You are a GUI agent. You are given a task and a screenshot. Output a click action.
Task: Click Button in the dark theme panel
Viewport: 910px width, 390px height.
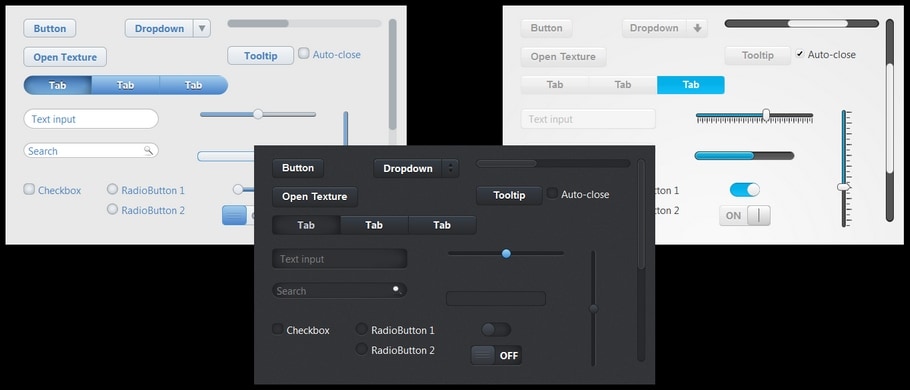click(x=298, y=168)
